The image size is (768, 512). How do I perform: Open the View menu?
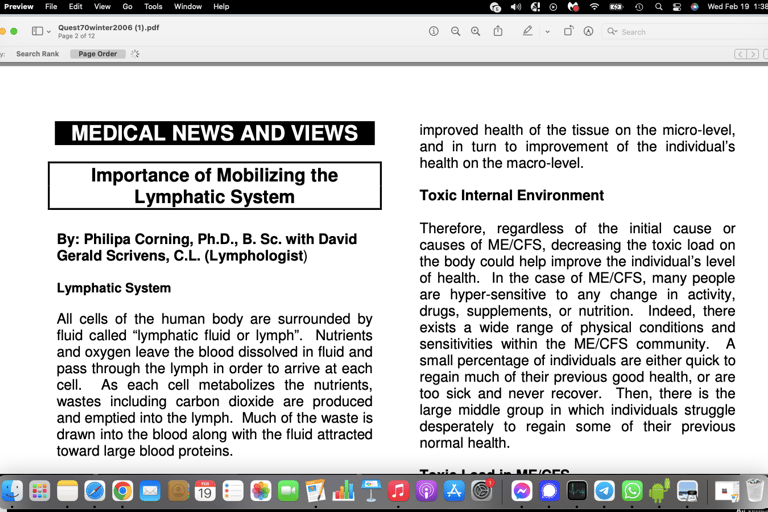click(102, 6)
